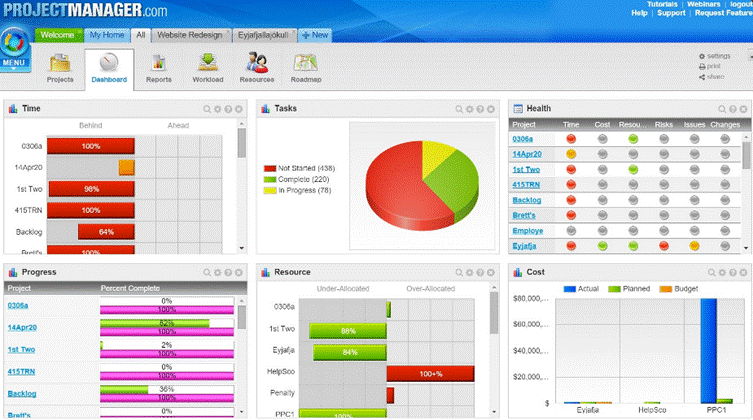This screenshot has height=420, width=753.
Task: Click the Help link in header
Action: [x=639, y=13]
